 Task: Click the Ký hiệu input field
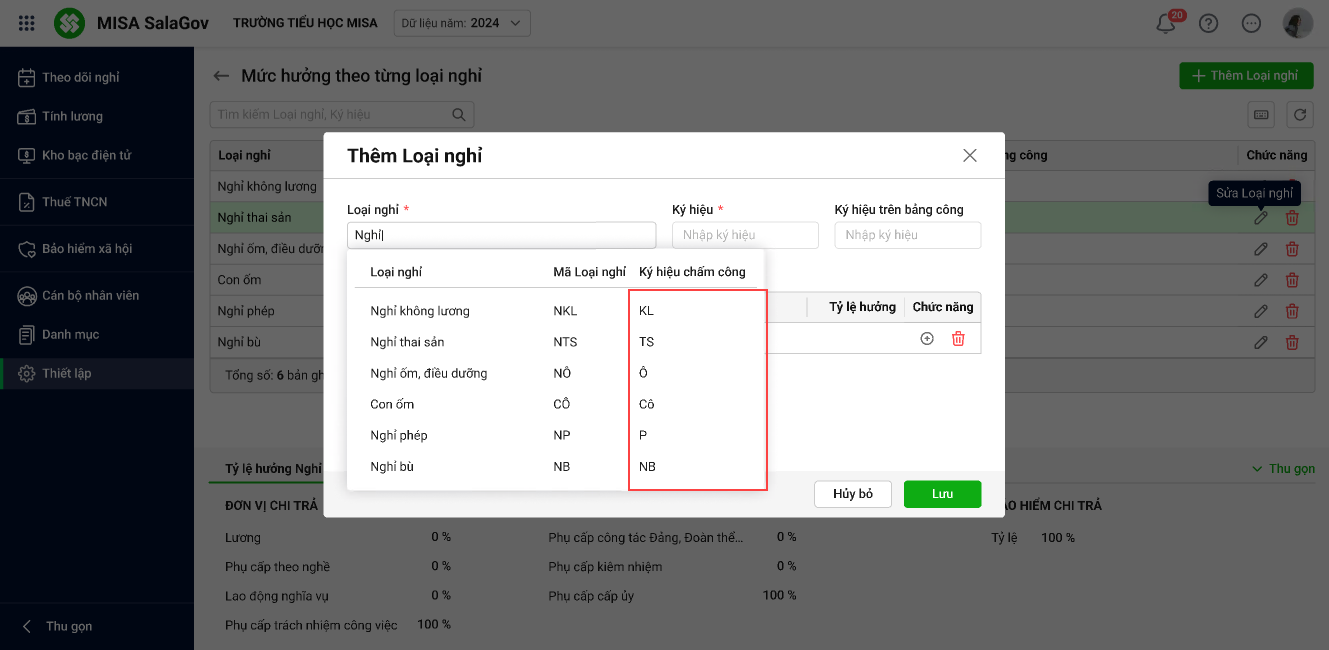coord(745,235)
